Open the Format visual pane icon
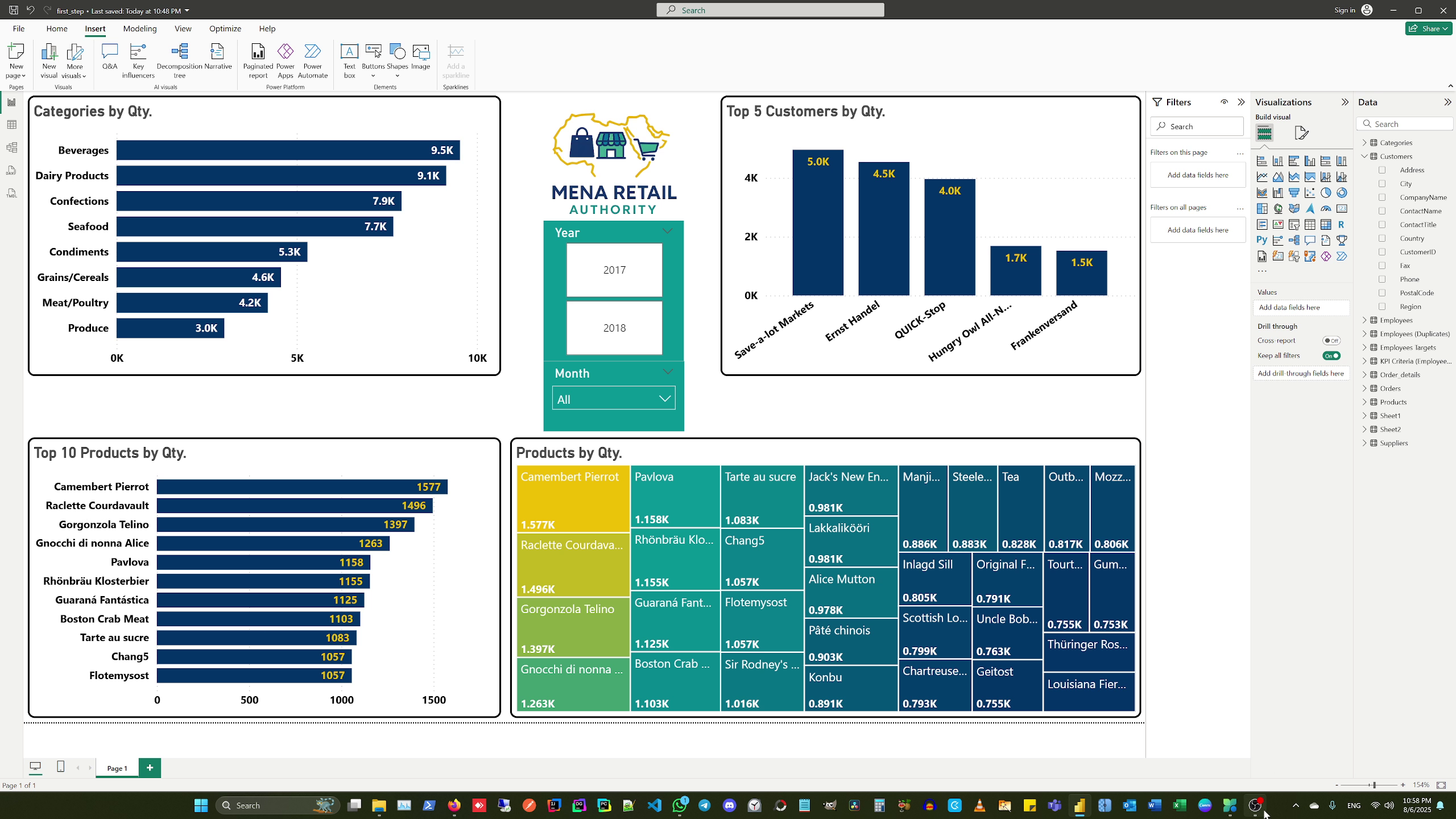 click(x=1301, y=133)
